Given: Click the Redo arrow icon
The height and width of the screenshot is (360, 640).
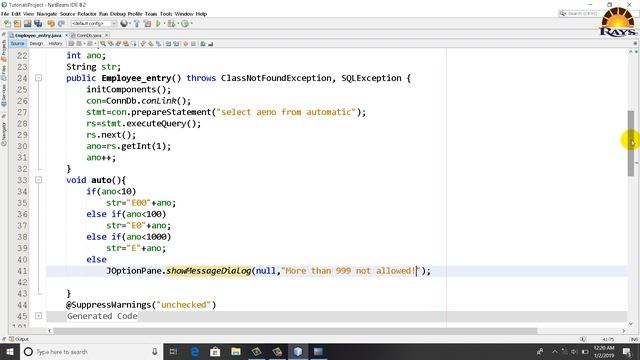Looking at the screenshot, I should 61,24.
